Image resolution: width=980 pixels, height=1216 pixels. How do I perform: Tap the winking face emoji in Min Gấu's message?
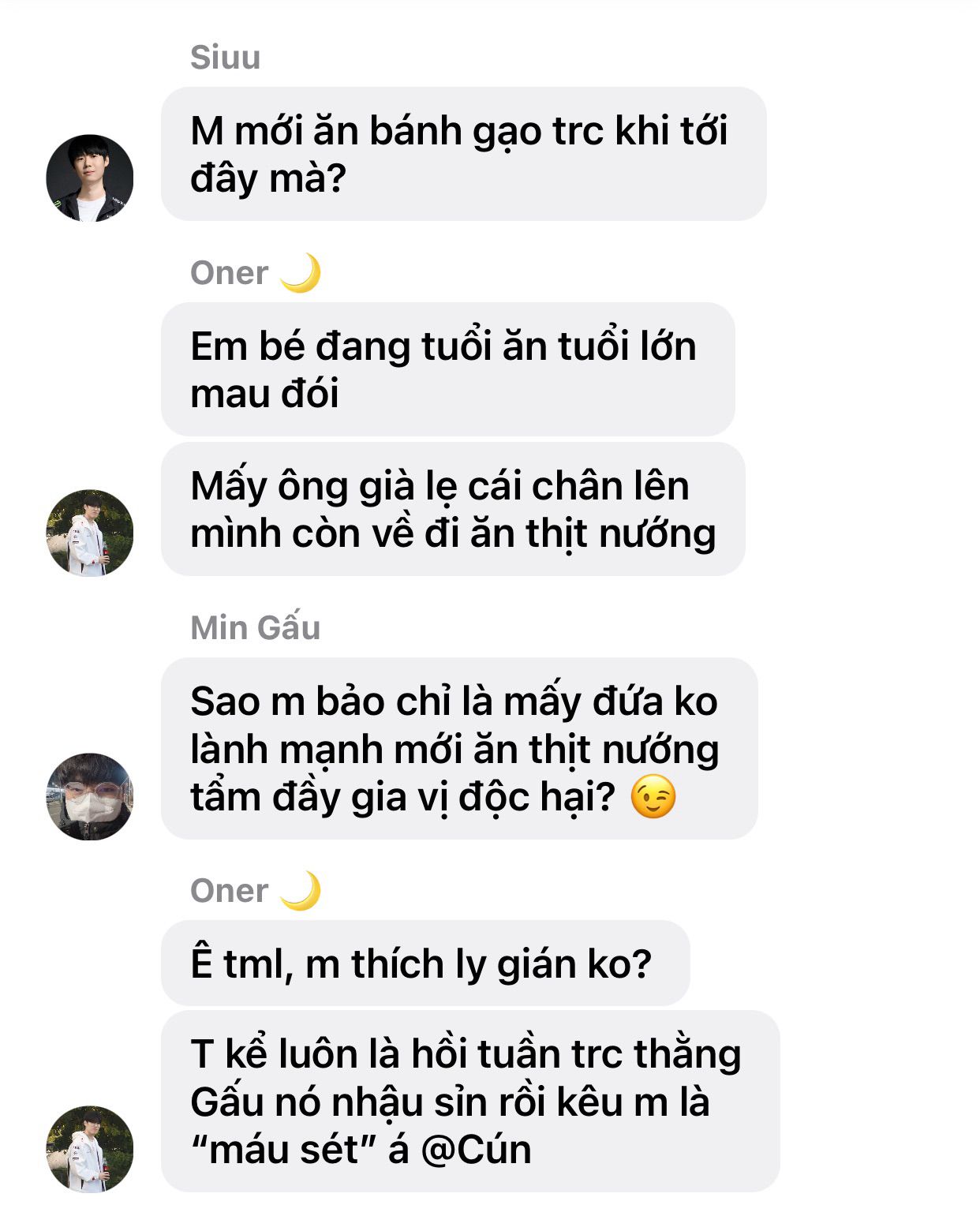tap(653, 797)
